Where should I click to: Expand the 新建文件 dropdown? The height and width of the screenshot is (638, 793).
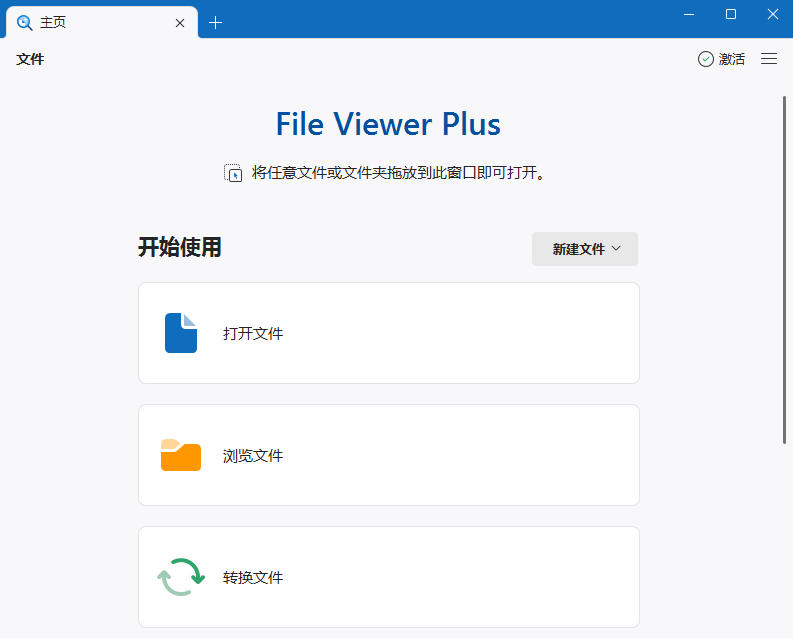pyautogui.click(x=585, y=249)
